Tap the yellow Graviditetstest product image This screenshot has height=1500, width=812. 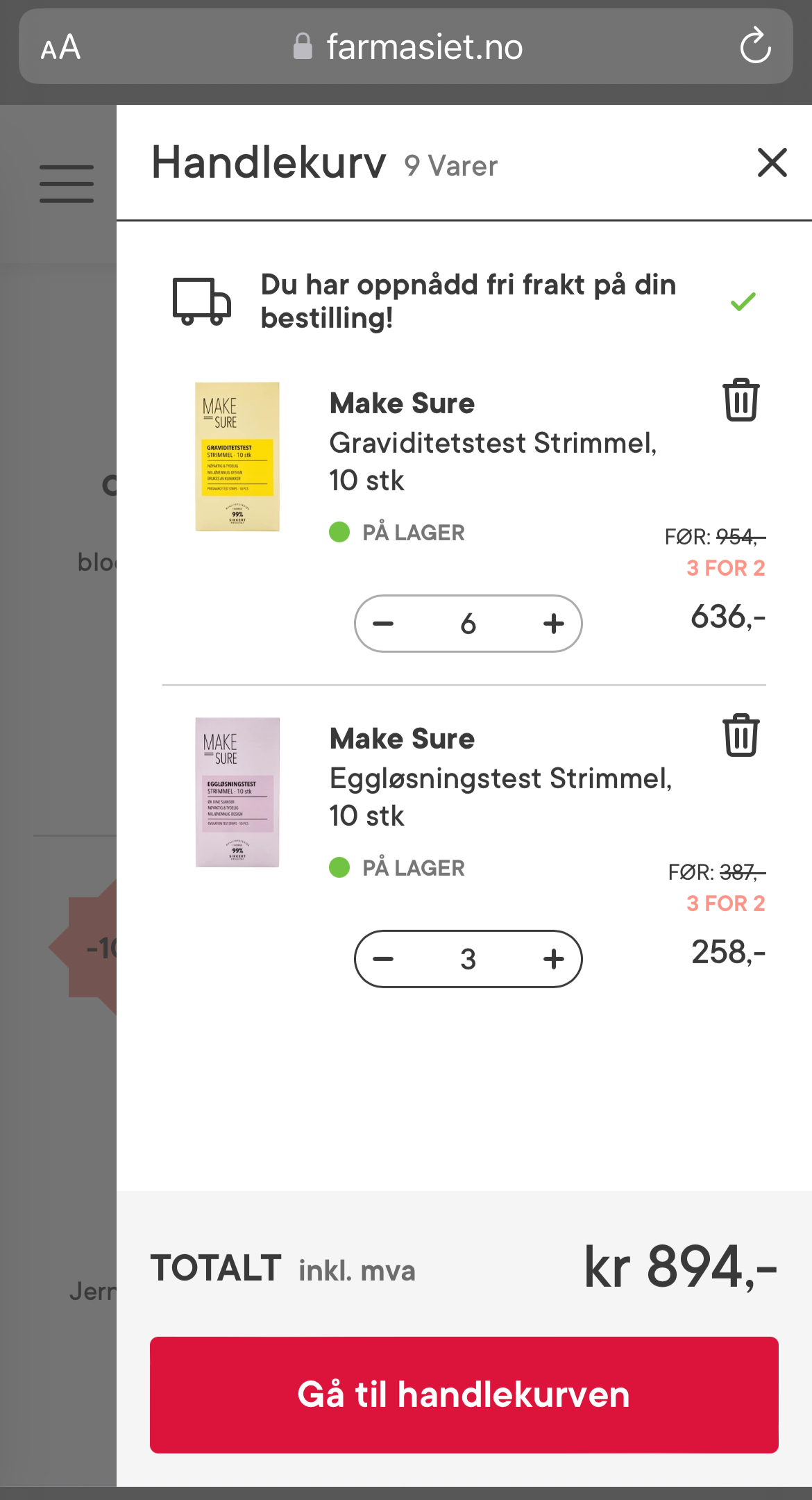237,456
